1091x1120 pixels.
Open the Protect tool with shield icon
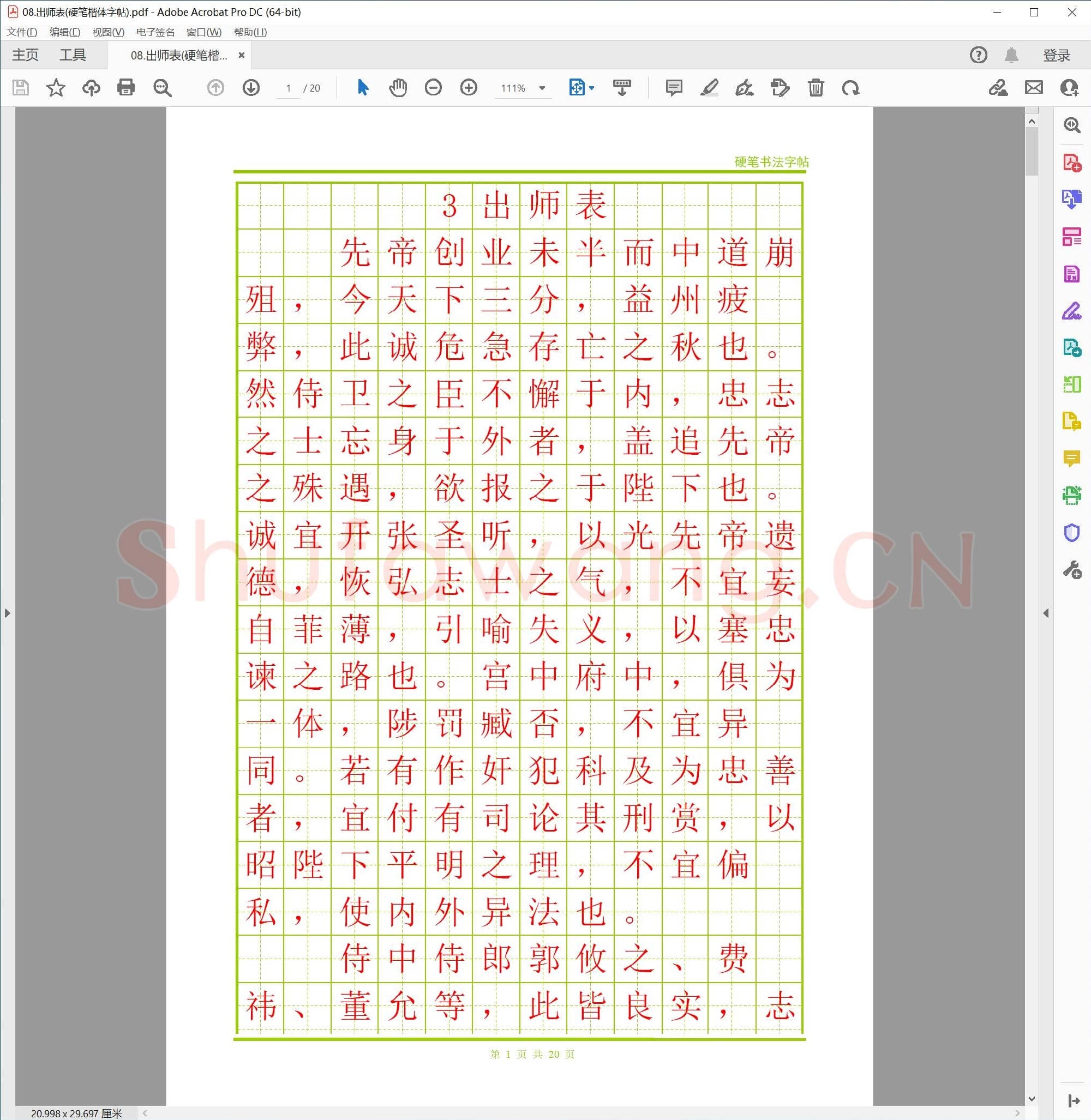pyautogui.click(x=1071, y=533)
